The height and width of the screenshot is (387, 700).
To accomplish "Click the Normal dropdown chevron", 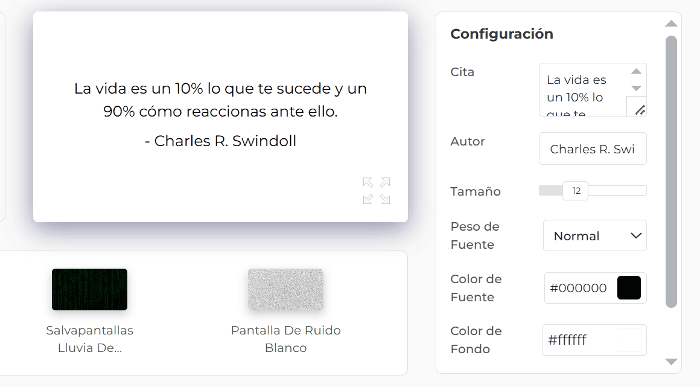I will click(636, 236).
